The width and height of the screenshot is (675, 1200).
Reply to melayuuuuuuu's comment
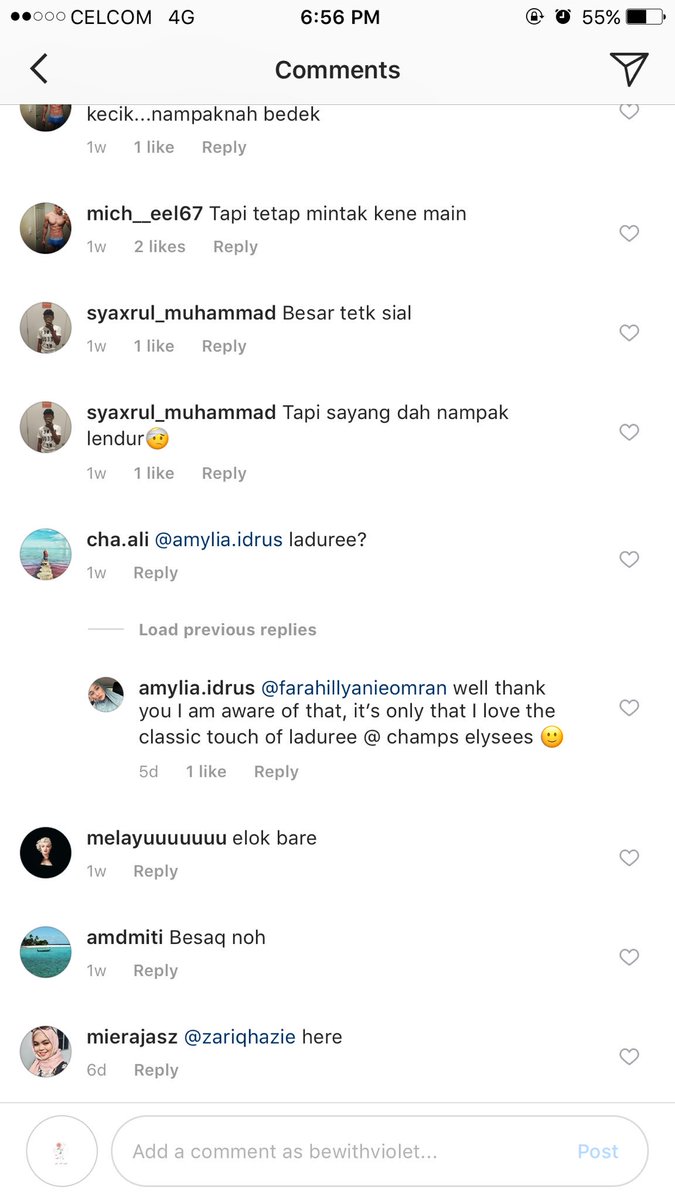(x=155, y=872)
